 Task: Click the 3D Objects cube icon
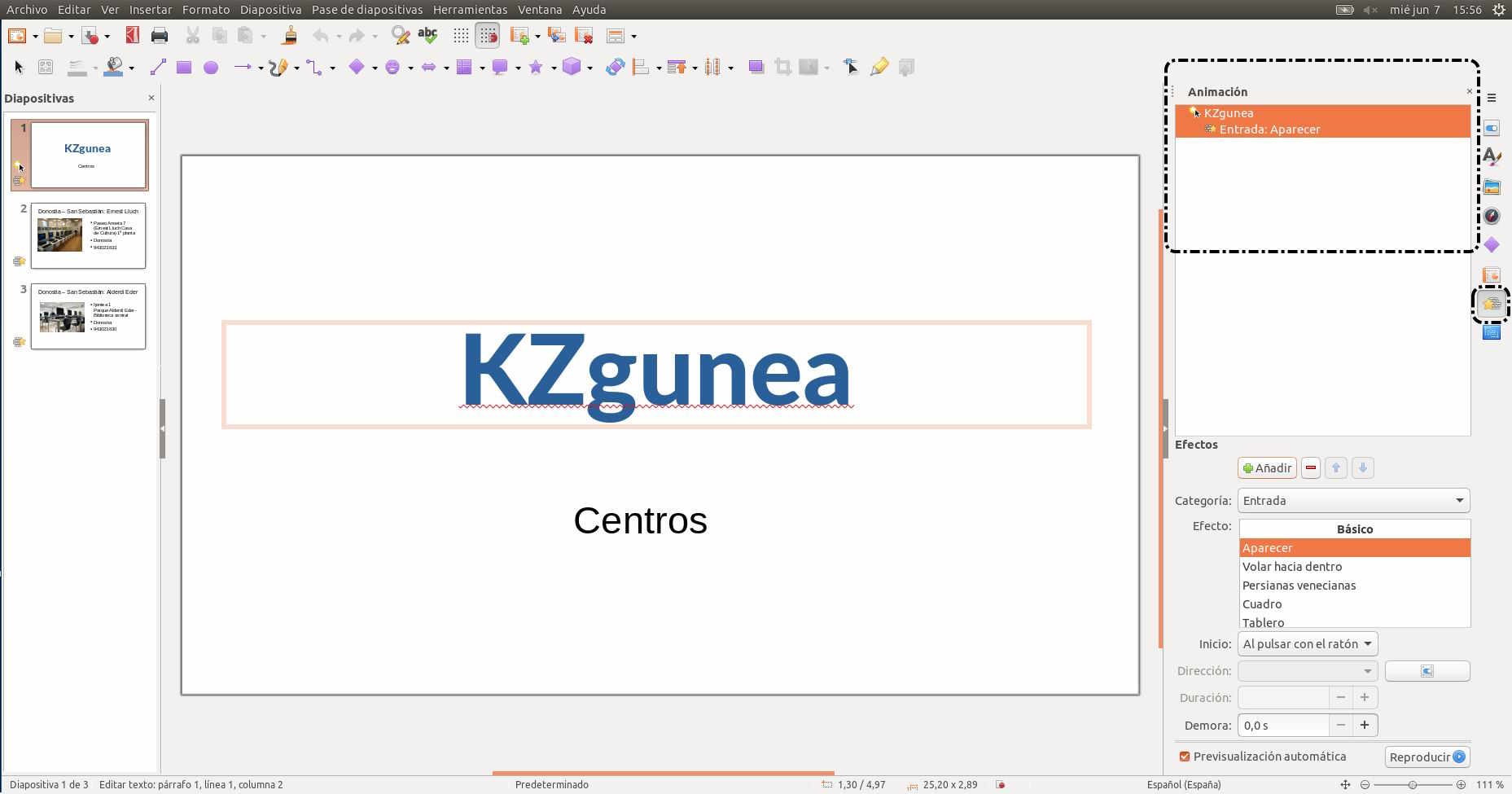(572, 67)
